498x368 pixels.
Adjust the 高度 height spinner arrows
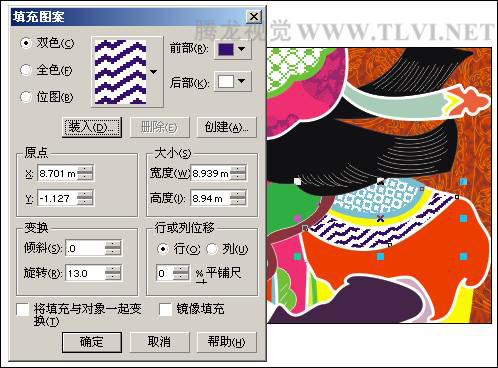click(238, 199)
